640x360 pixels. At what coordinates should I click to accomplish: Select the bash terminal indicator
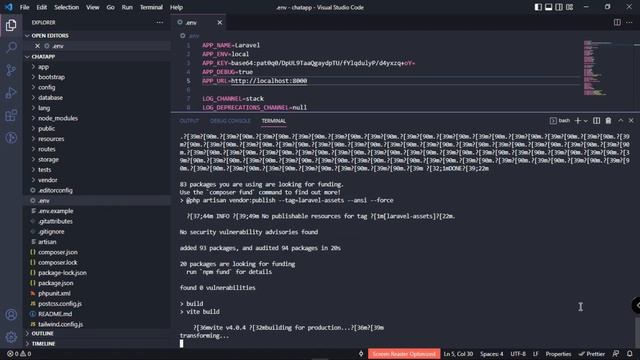(560, 121)
